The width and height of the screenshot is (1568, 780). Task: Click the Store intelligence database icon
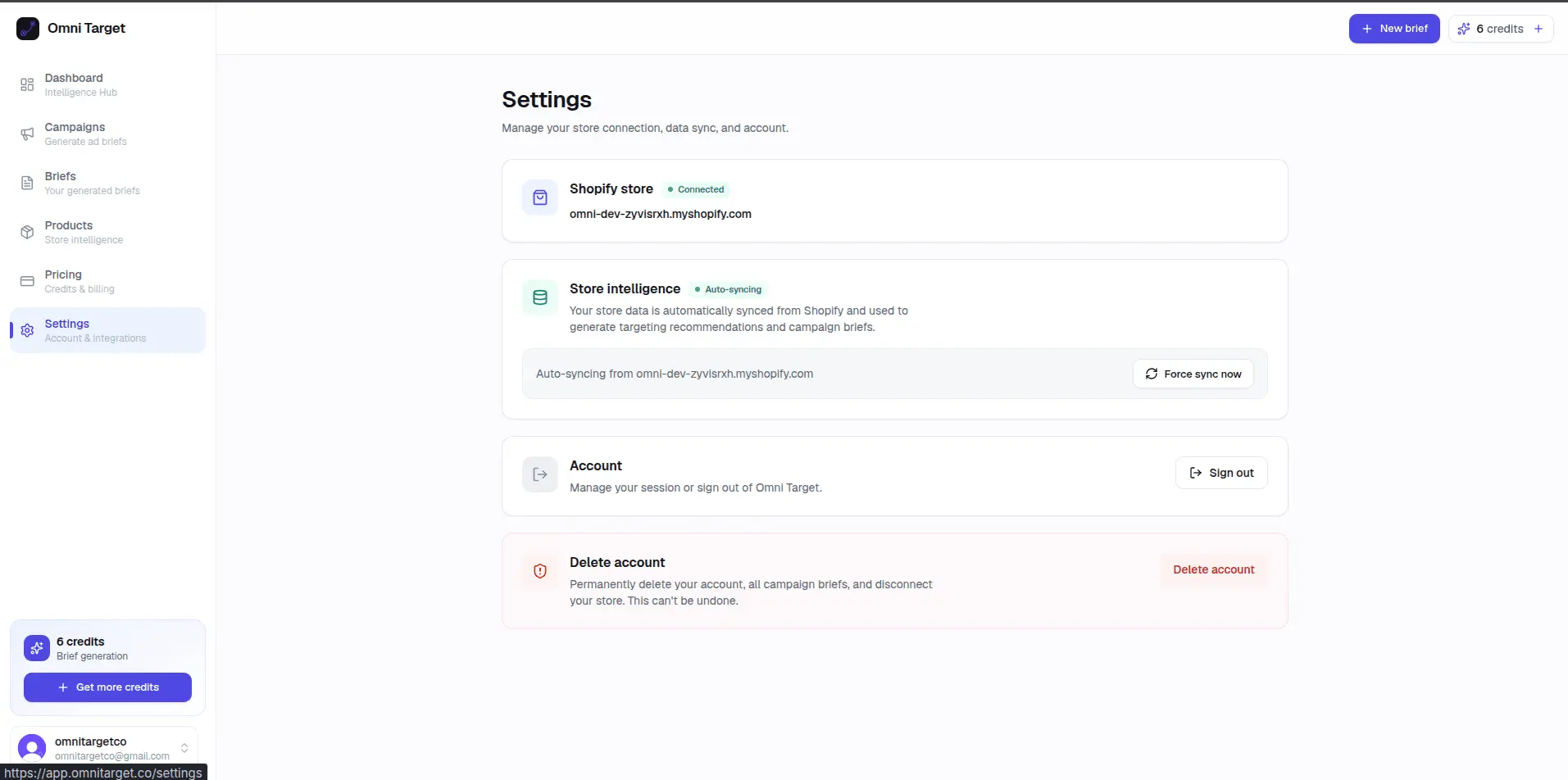click(540, 297)
